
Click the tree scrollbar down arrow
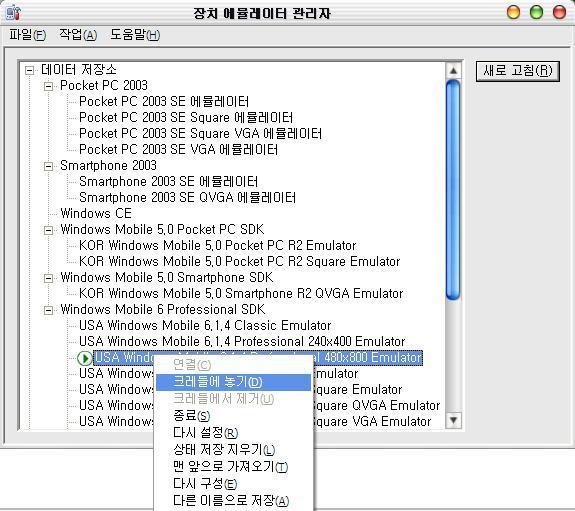pos(454,420)
